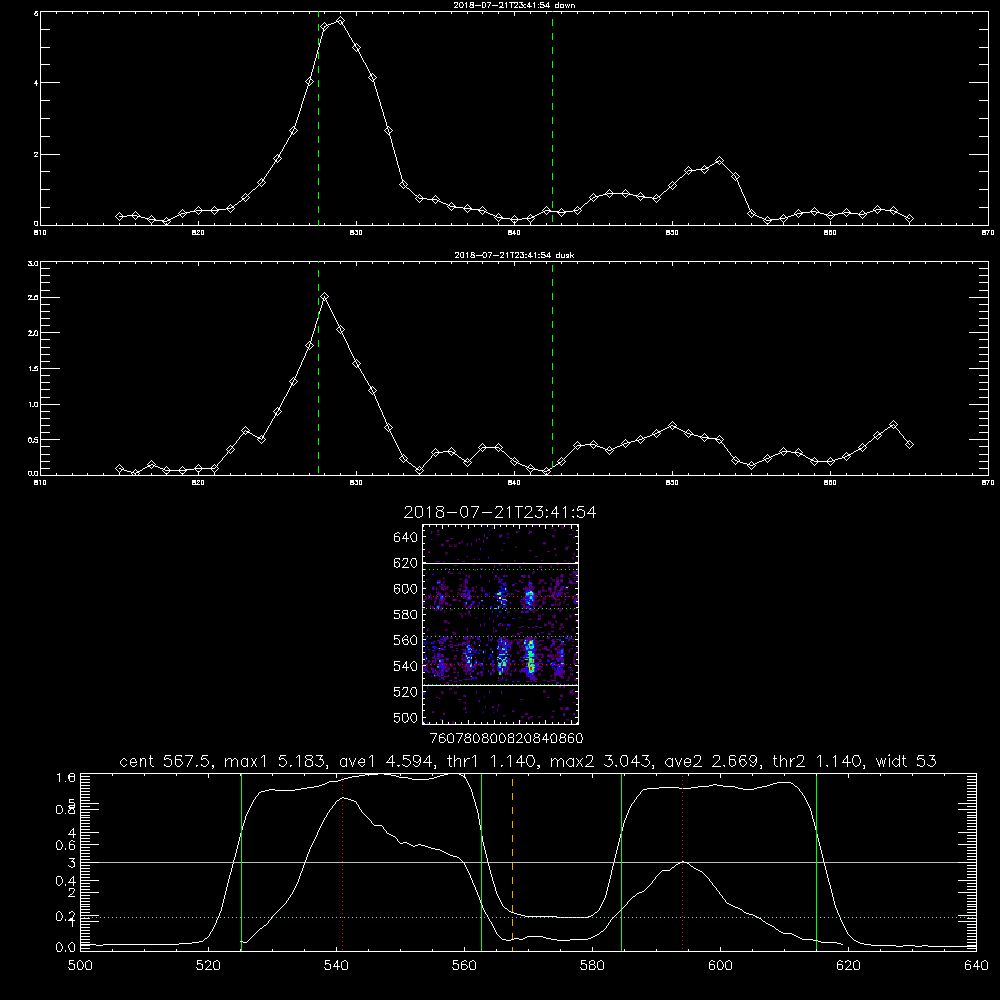
Task: Click the green vertical line at 525
Action: point(241,862)
